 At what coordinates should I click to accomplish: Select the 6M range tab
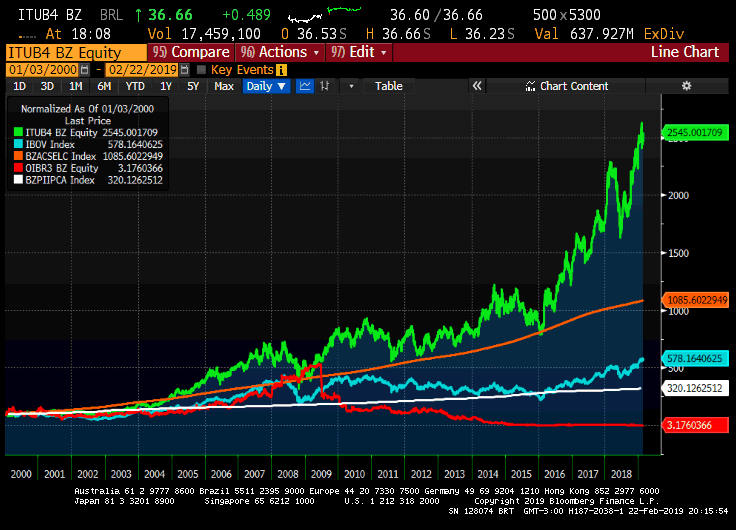104,86
